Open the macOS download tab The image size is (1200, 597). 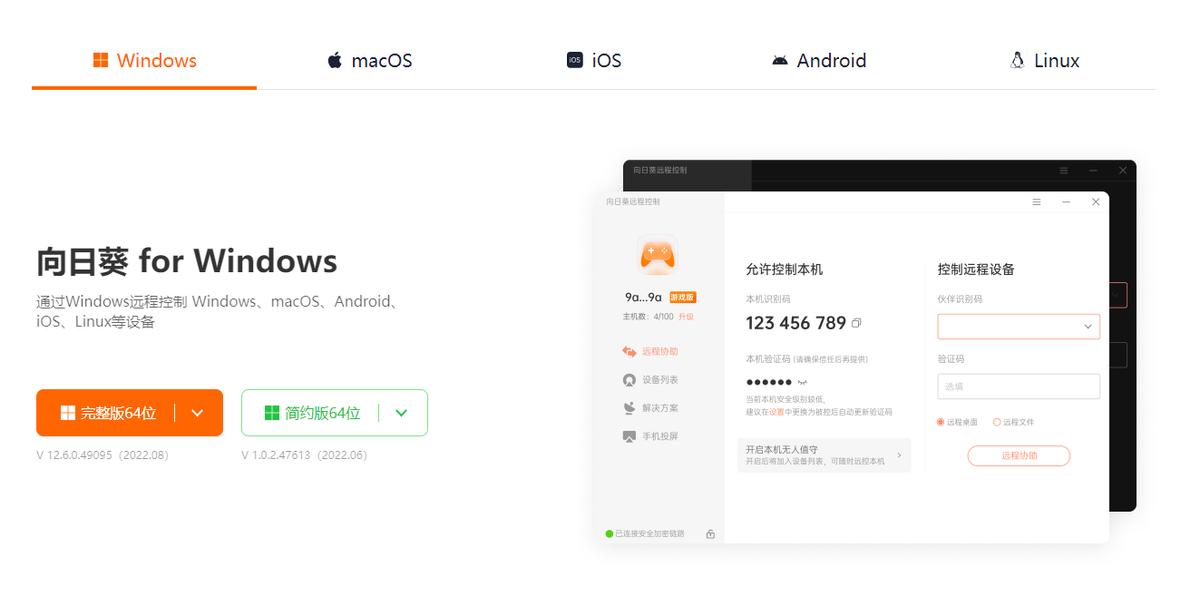(370, 60)
